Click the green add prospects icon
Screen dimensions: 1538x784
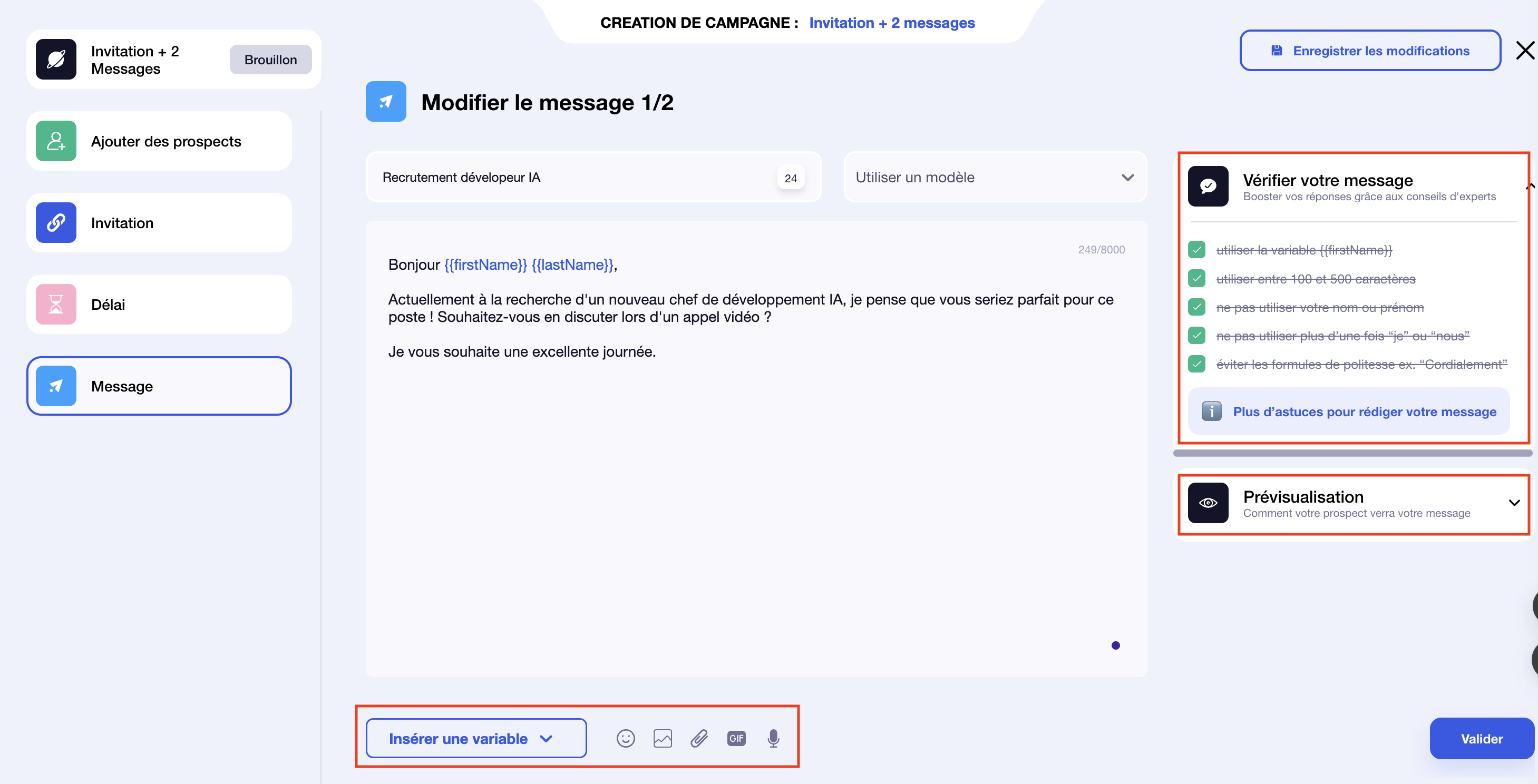click(56, 141)
